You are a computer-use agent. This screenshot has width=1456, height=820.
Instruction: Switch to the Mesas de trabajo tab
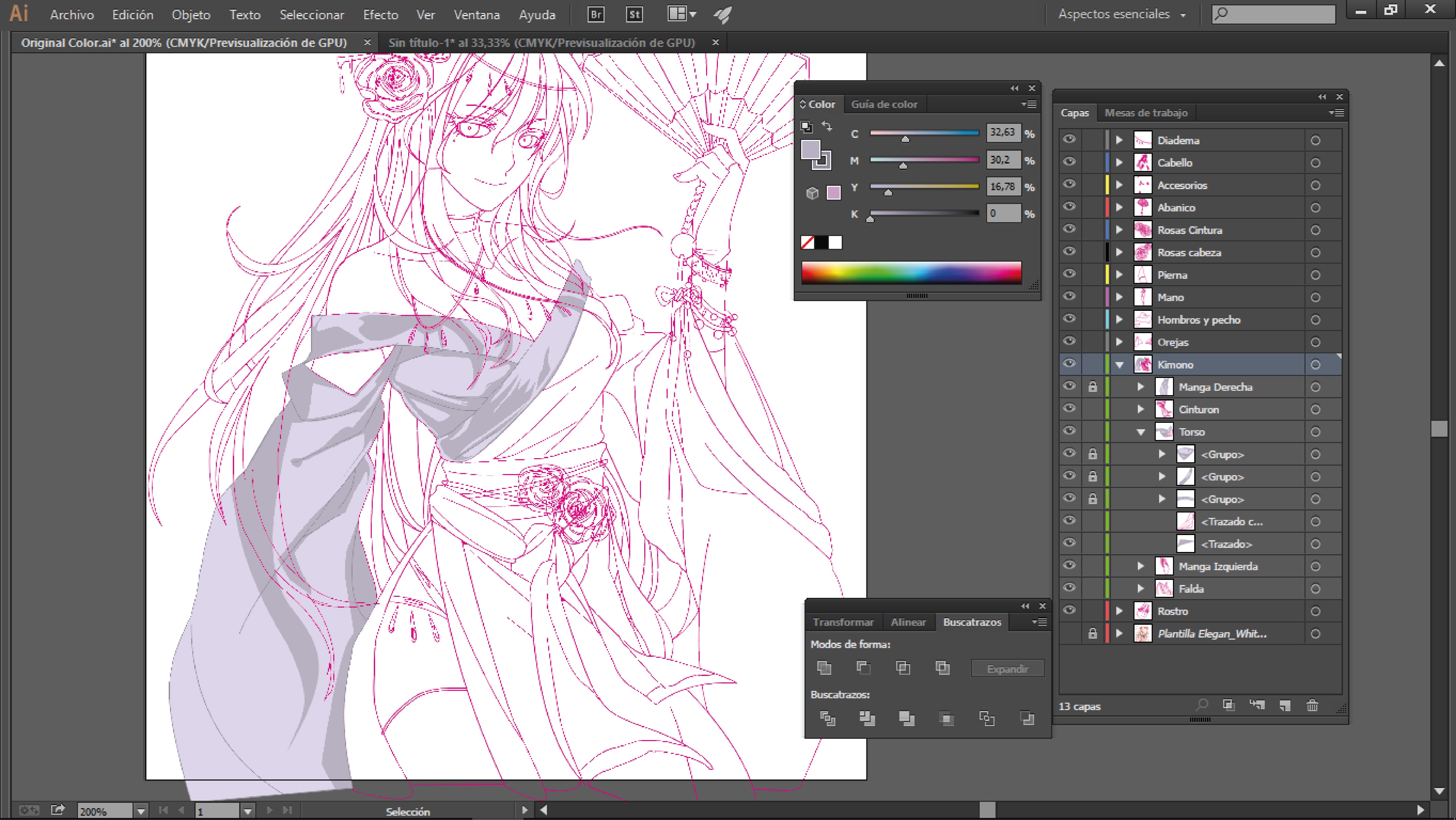(x=1146, y=112)
